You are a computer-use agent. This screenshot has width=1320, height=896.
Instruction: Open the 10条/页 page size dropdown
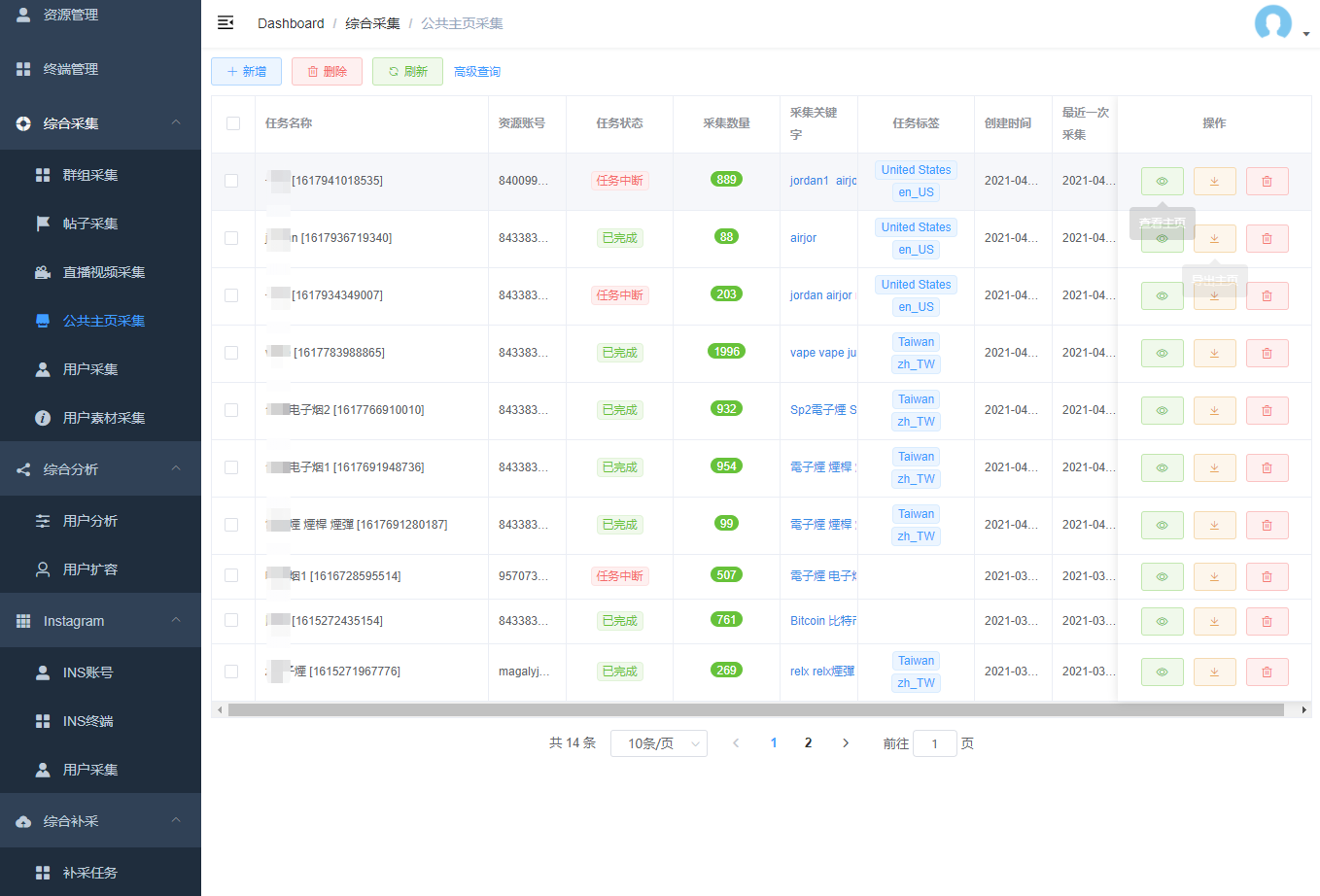(659, 743)
